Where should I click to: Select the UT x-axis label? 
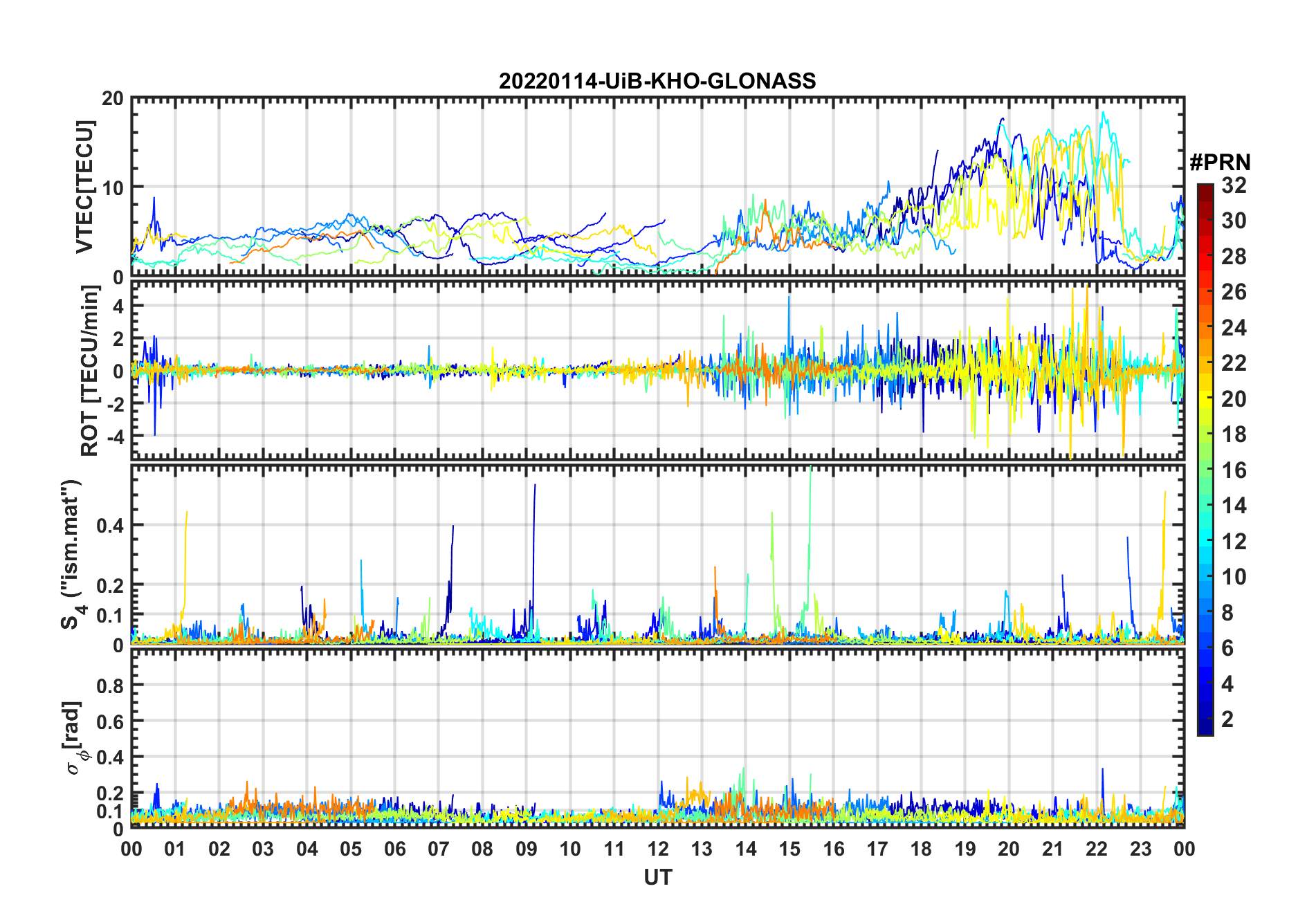click(657, 877)
